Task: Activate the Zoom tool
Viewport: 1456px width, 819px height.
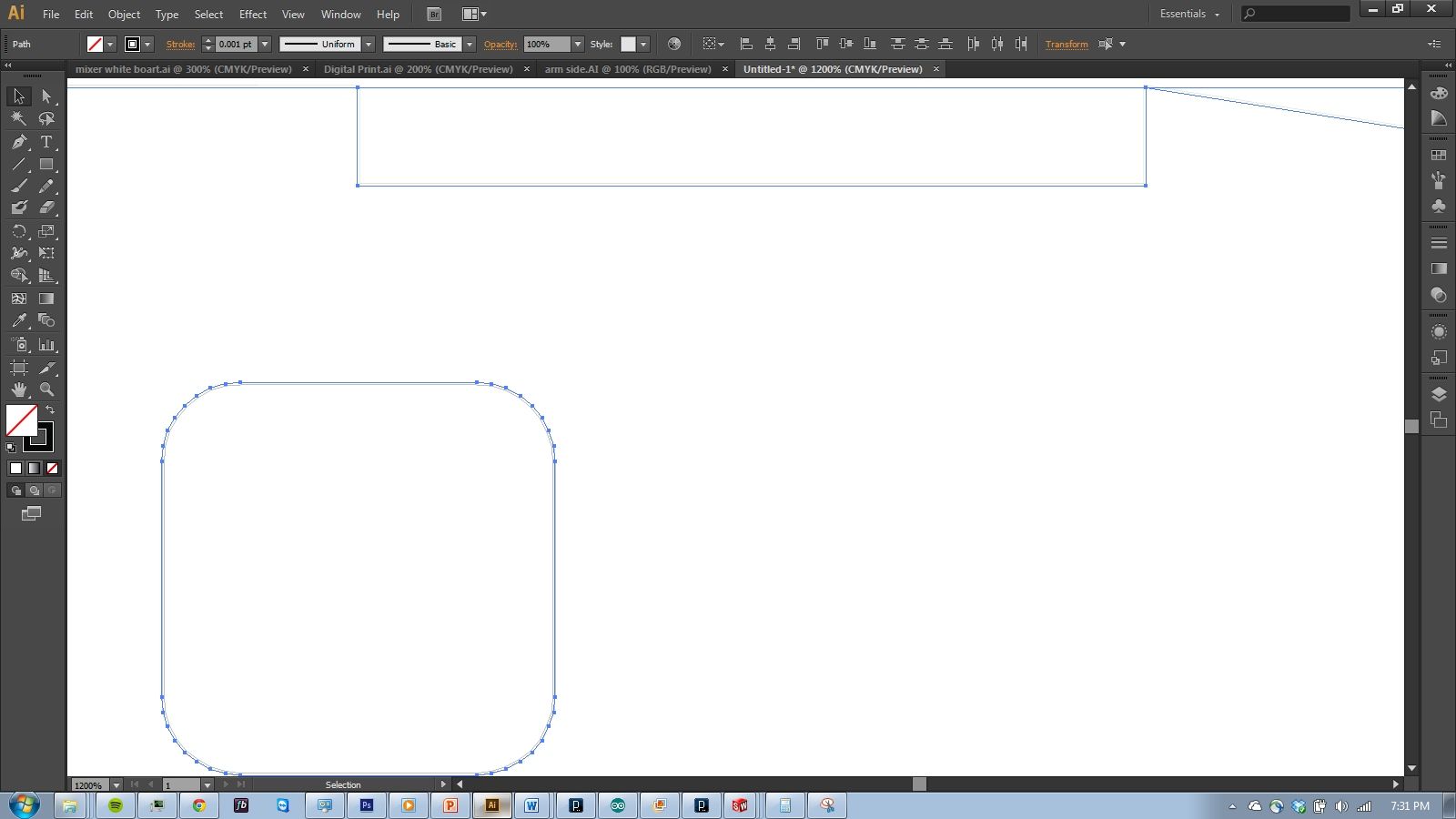Action: [46, 389]
